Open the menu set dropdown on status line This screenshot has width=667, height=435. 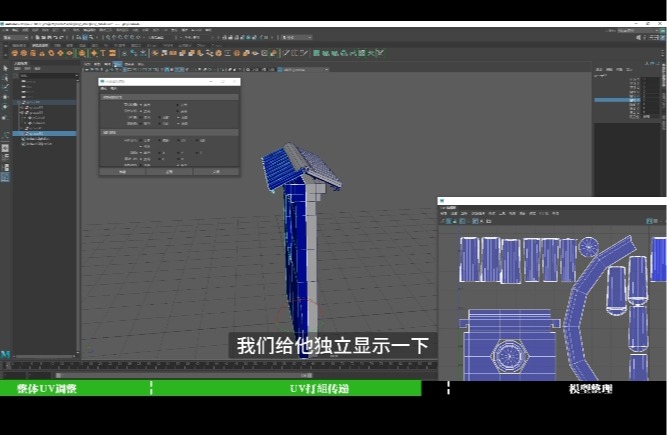[x=15, y=37]
